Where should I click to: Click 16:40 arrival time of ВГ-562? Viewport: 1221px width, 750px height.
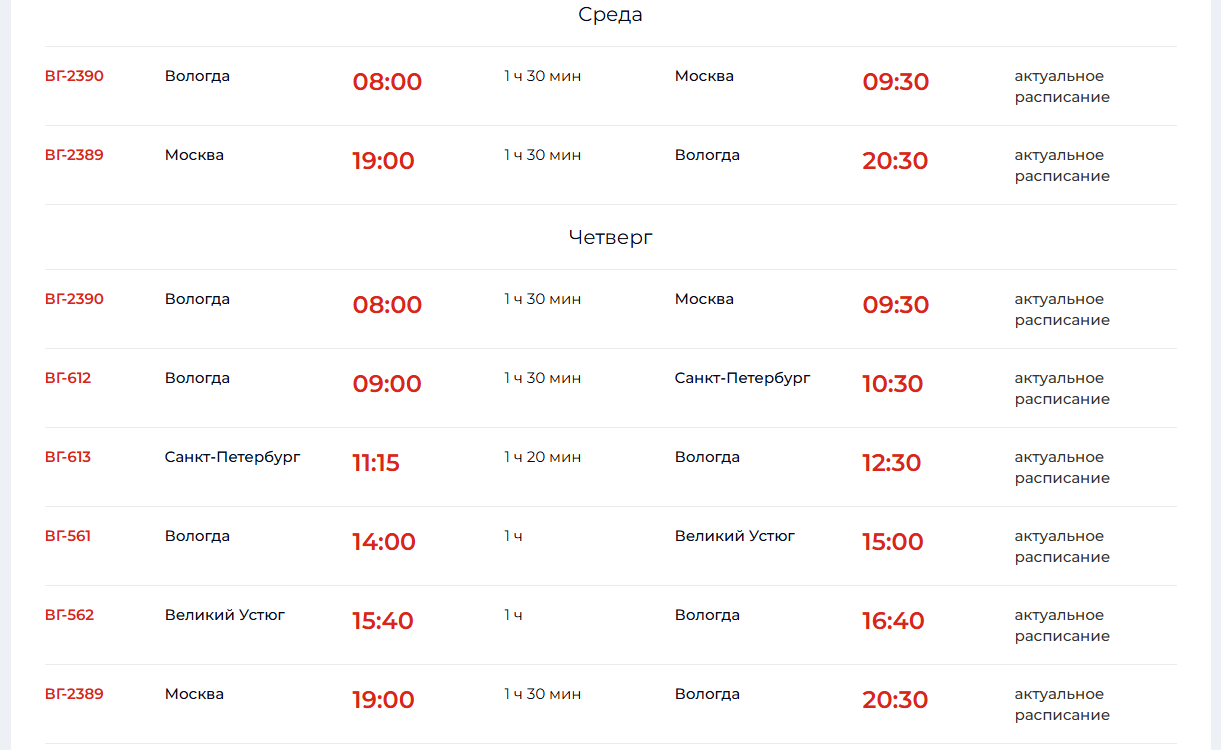click(x=894, y=621)
